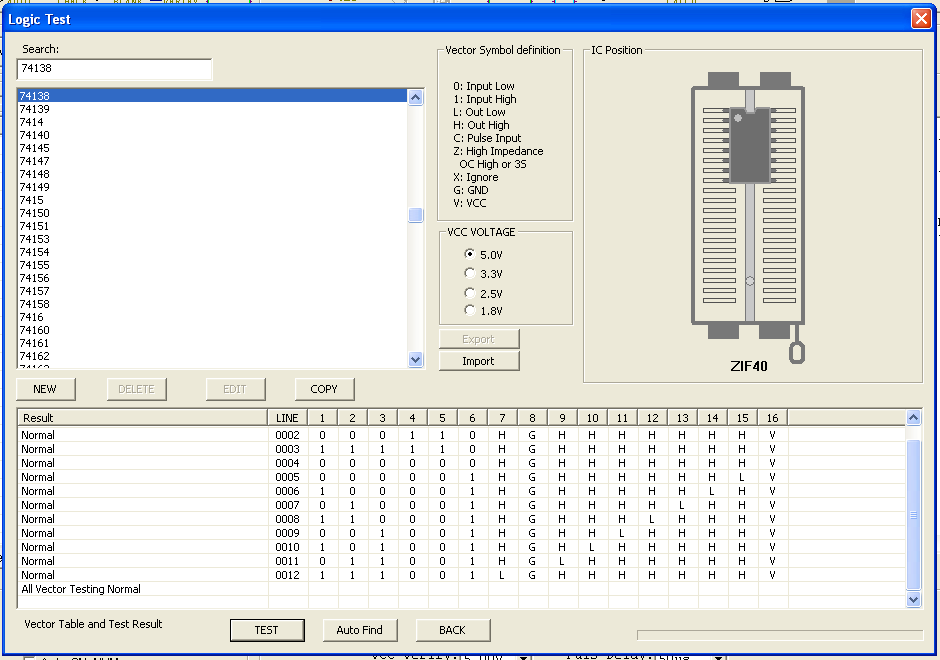This screenshot has width=940, height=660.
Task: Click the EDIT button
Action: [236, 389]
